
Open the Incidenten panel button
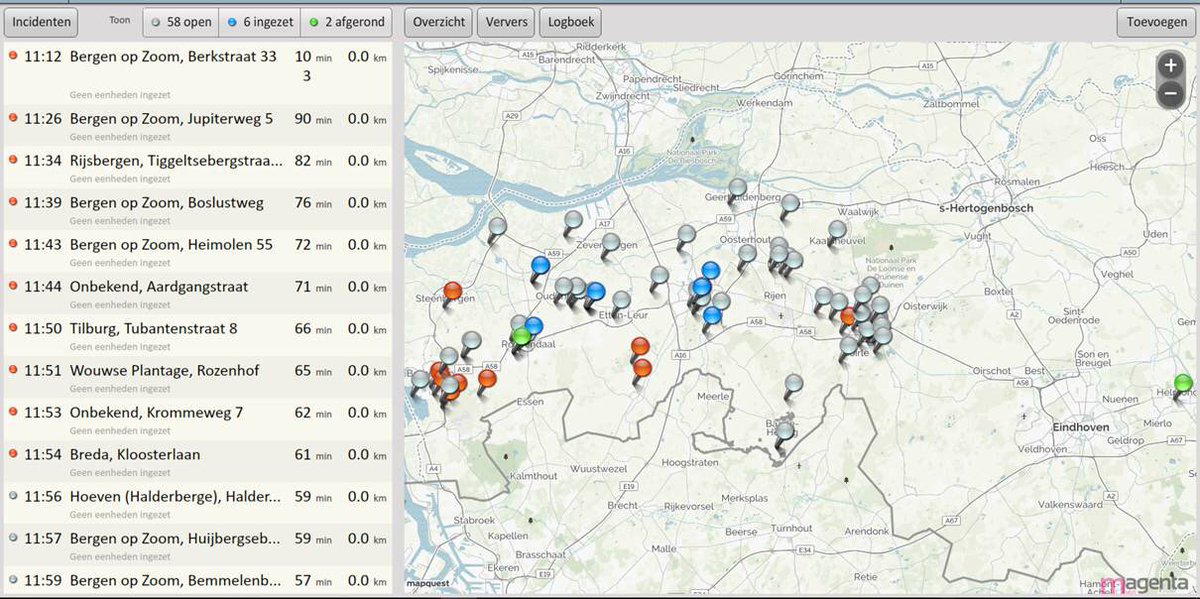41,22
